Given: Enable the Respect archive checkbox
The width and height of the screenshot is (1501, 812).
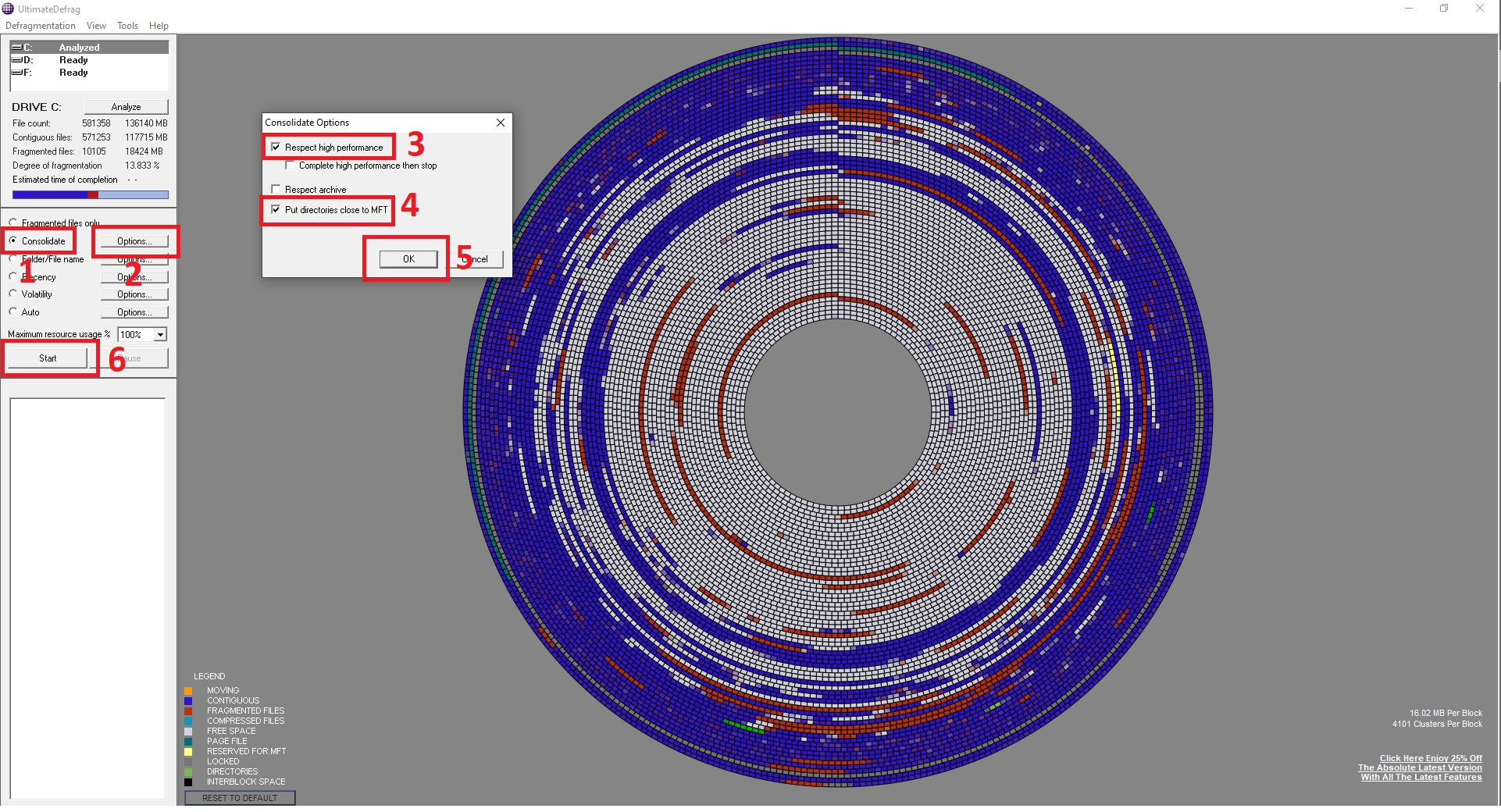Looking at the screenshot, I should pyautogui.click(x=276, y=189).
